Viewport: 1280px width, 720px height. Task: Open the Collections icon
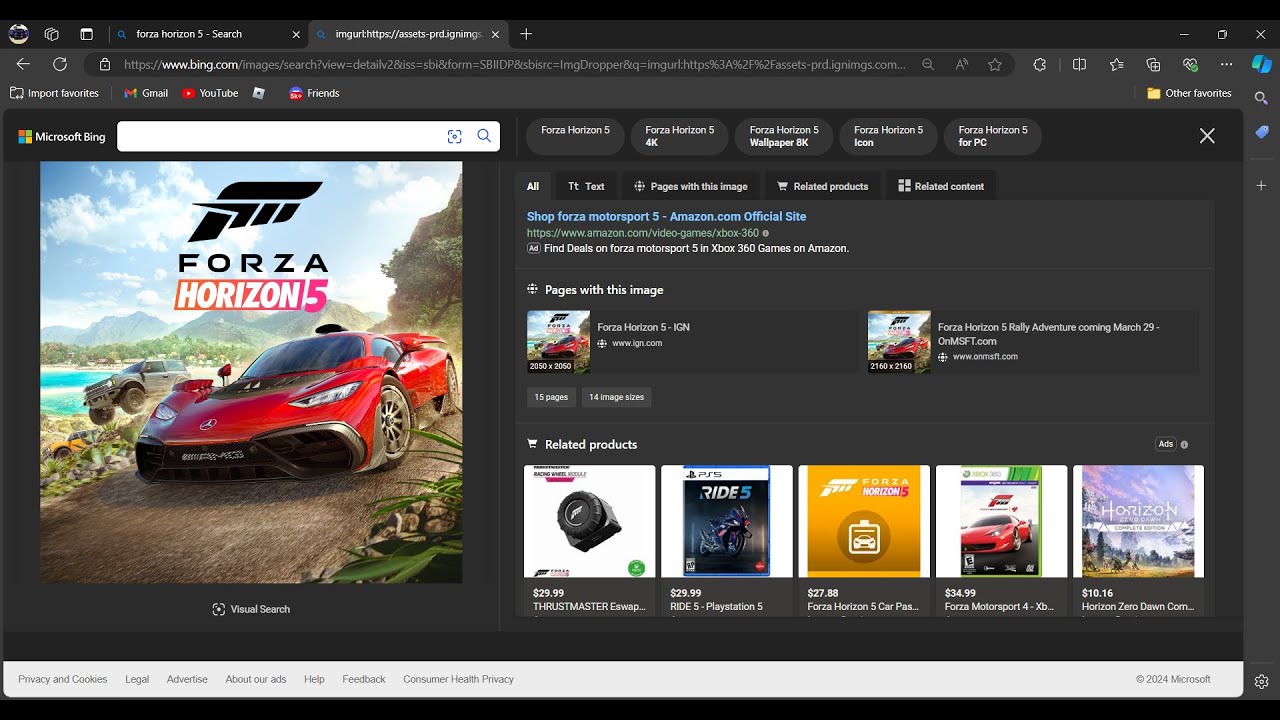[1153, 64]
